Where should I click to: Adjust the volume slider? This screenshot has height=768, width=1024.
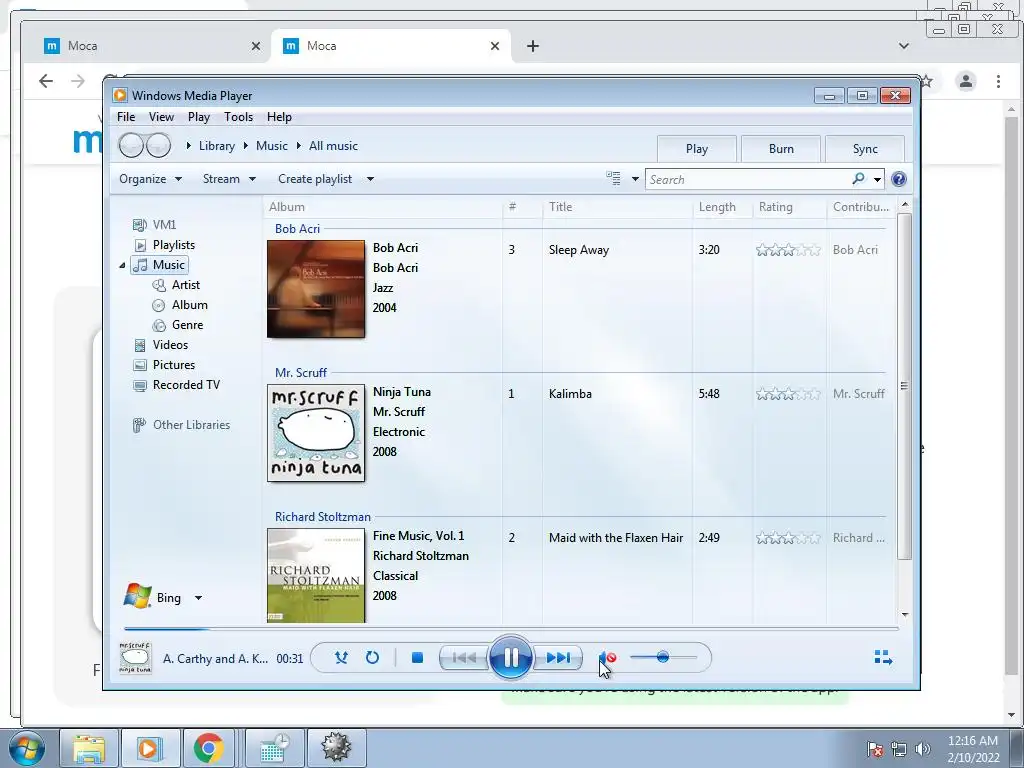[x=663, y=657]
